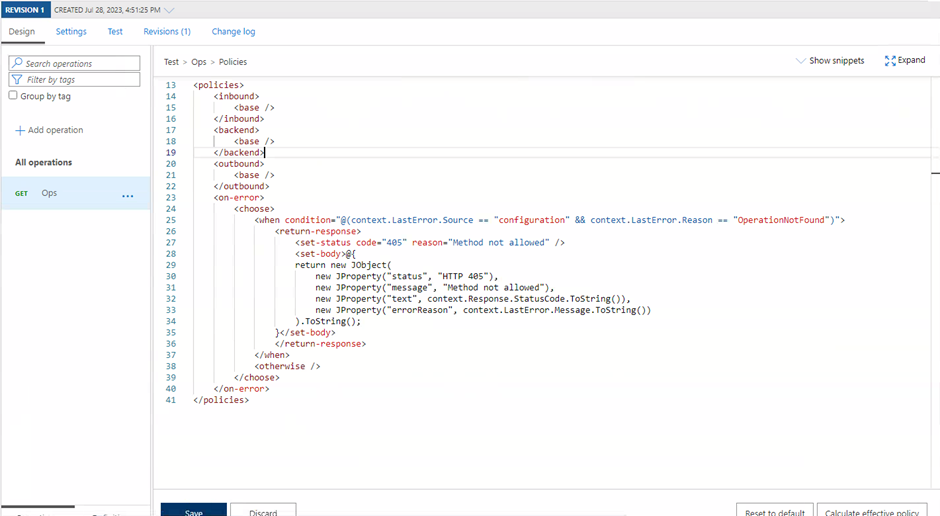Select All operations
940x516 pixels.
click(43, 162)
